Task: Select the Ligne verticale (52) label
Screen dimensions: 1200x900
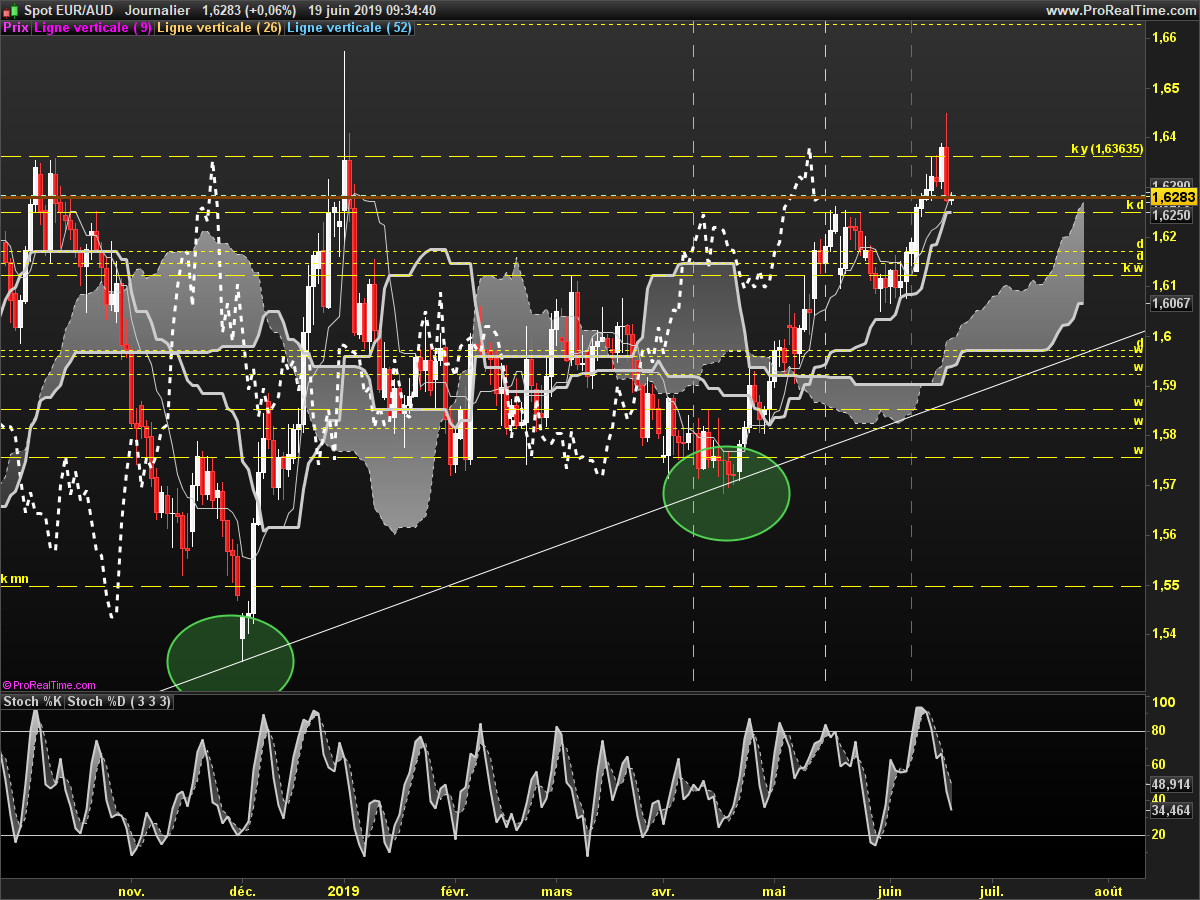Action: (349, 28)
